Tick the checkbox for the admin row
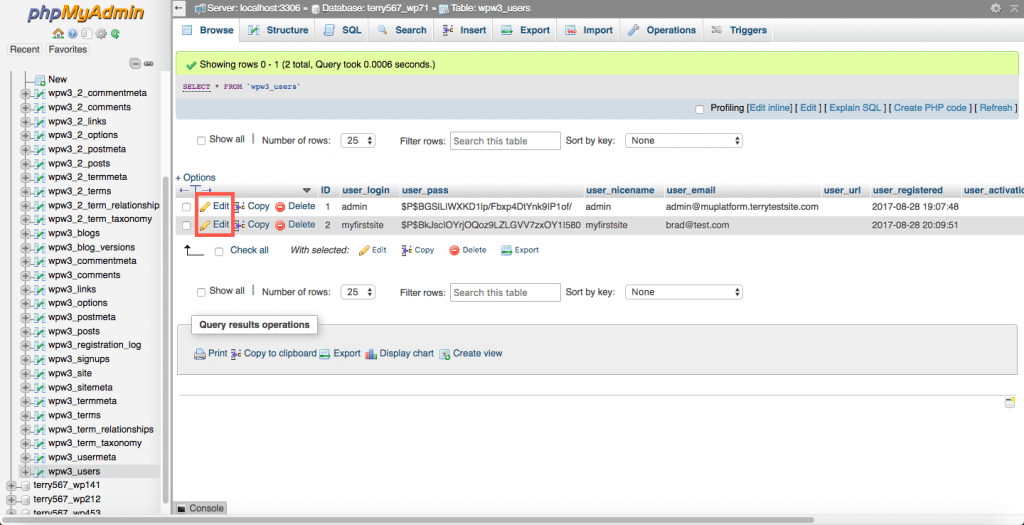 186,207
